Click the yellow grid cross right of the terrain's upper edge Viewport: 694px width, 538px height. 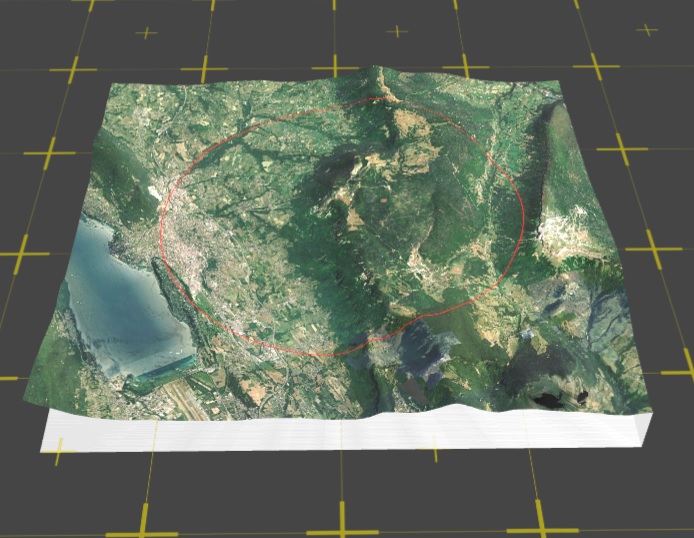coord(597,66)
